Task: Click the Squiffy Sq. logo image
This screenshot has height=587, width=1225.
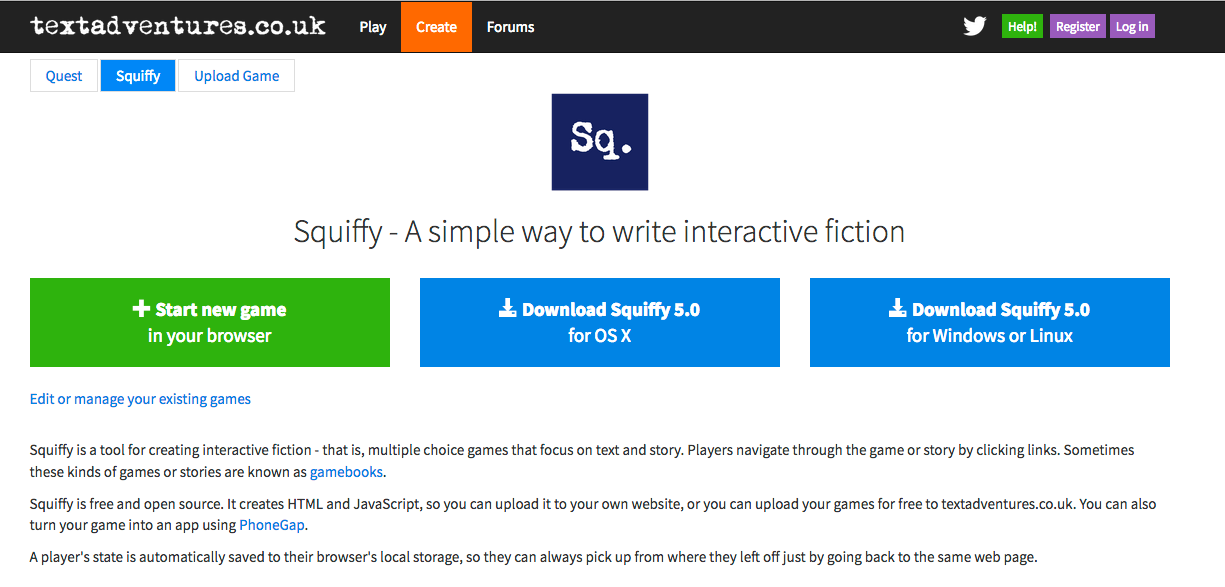Action: click(x=600, y=142)
